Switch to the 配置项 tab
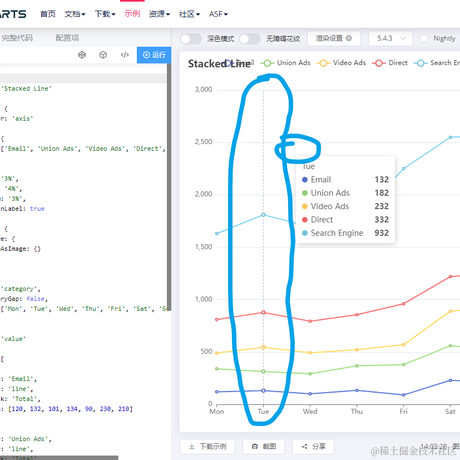Image resolution: width=460 pixels, height=460 pixels. click(x=67, y=38)
